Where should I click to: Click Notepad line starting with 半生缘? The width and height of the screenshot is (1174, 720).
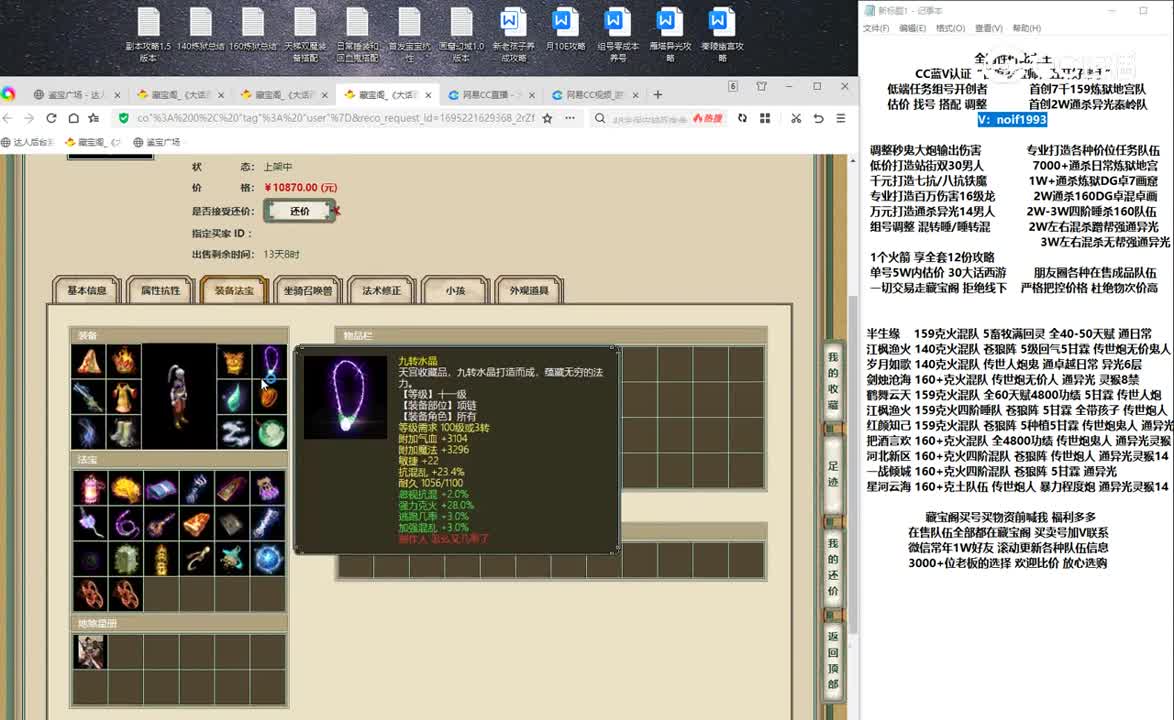click(x=1009, y=333)
